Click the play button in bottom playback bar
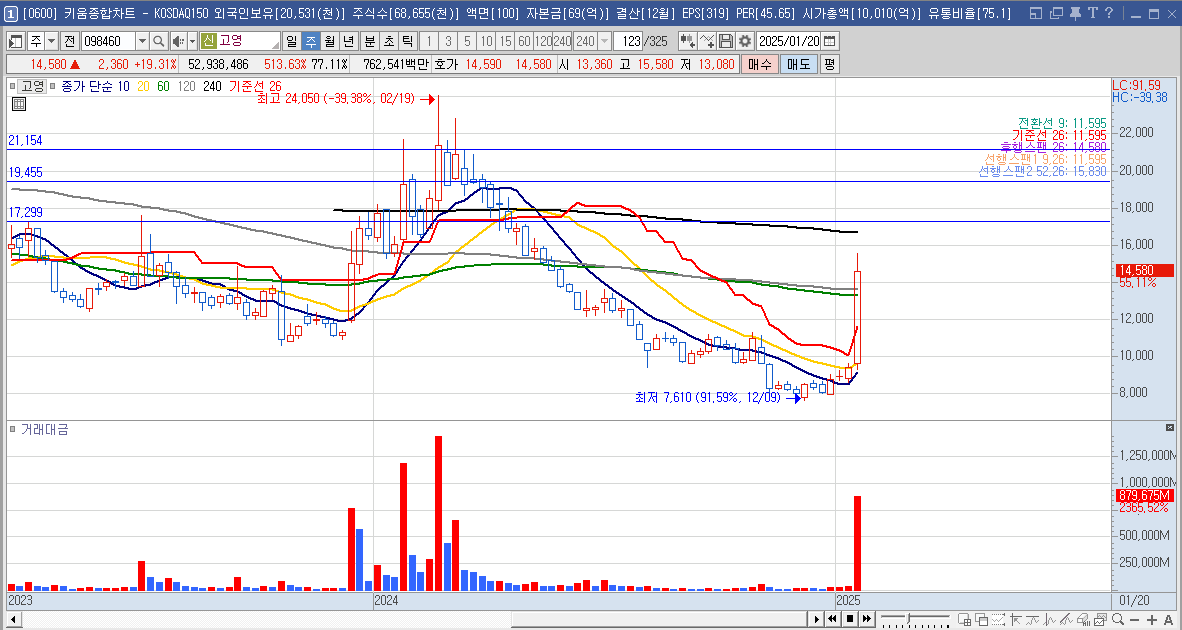 [x=816, y=619]
